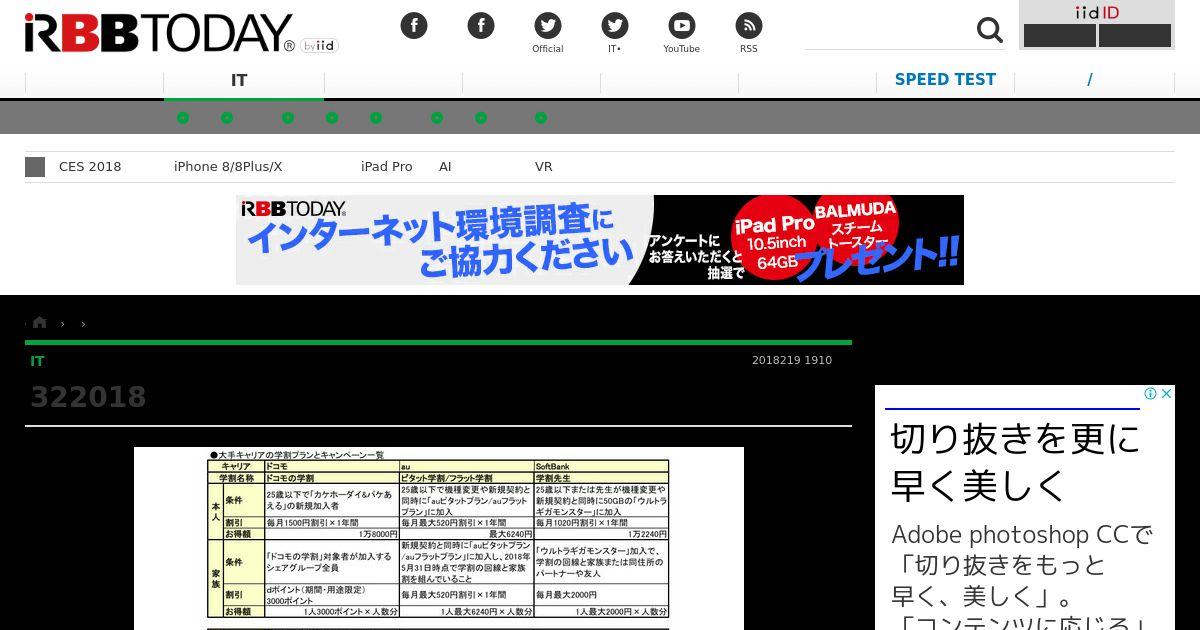Open the SPEED TEST tab
Screen dimensions: 1200x630
point(945,79)
